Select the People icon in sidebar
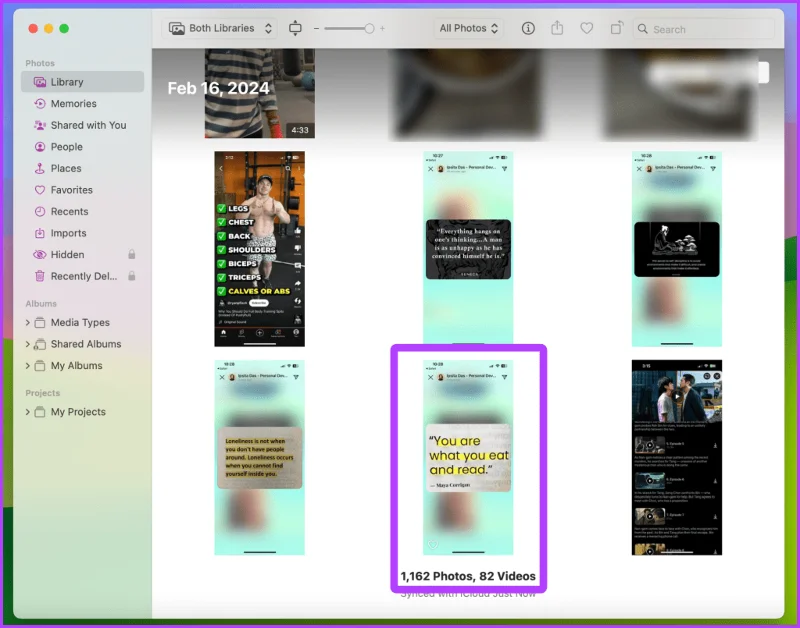 (x=40, y=147)
